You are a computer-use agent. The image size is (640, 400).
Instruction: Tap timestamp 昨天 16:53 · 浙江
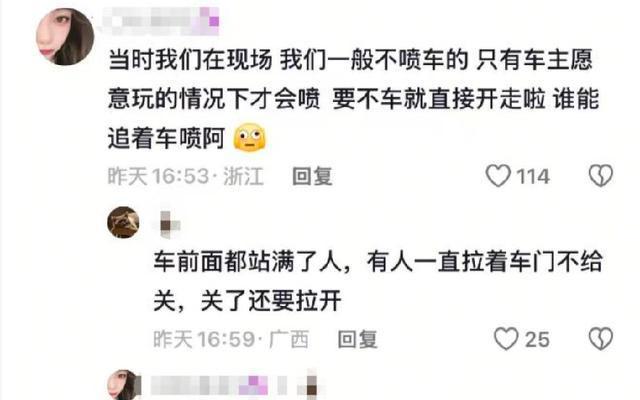click(x=186, y=176)
